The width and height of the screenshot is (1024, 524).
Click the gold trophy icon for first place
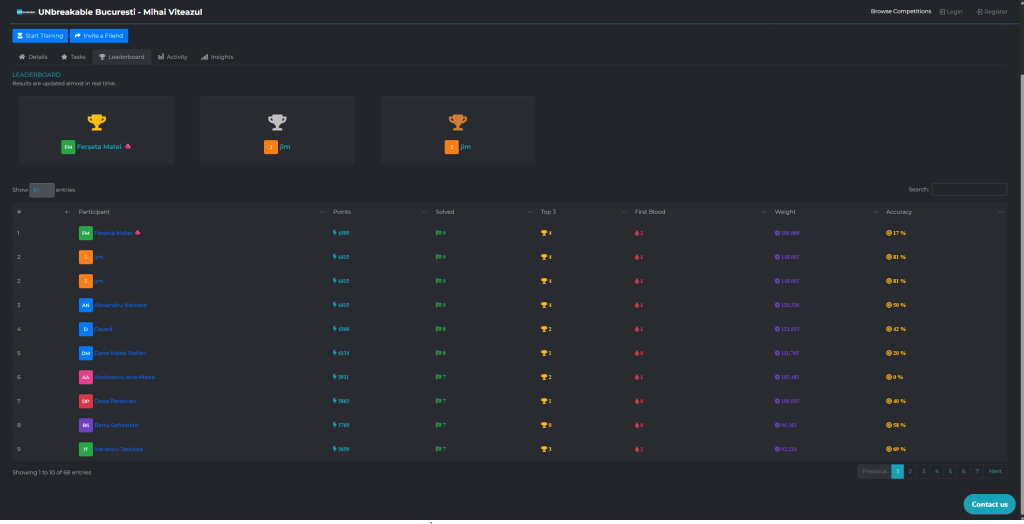click(96, 122)
